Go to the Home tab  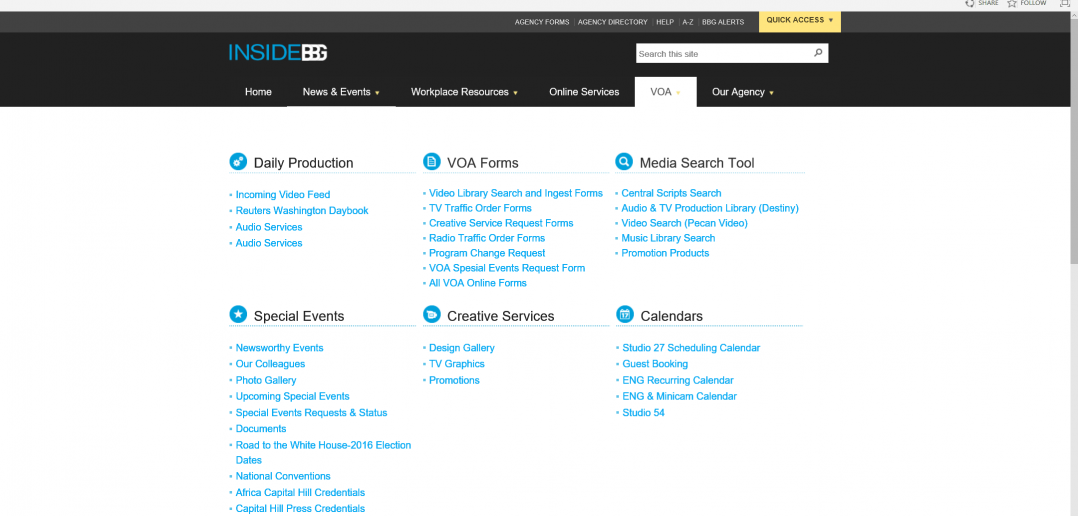(258, 92)
